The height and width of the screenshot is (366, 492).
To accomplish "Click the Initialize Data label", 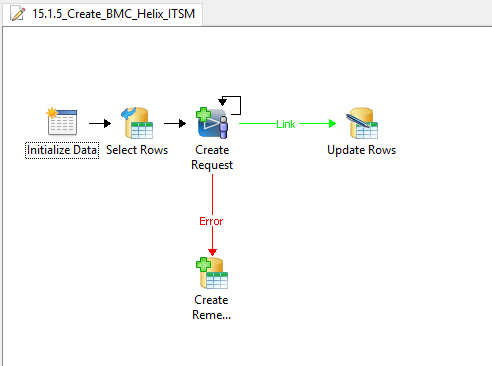I will (62, 150).
